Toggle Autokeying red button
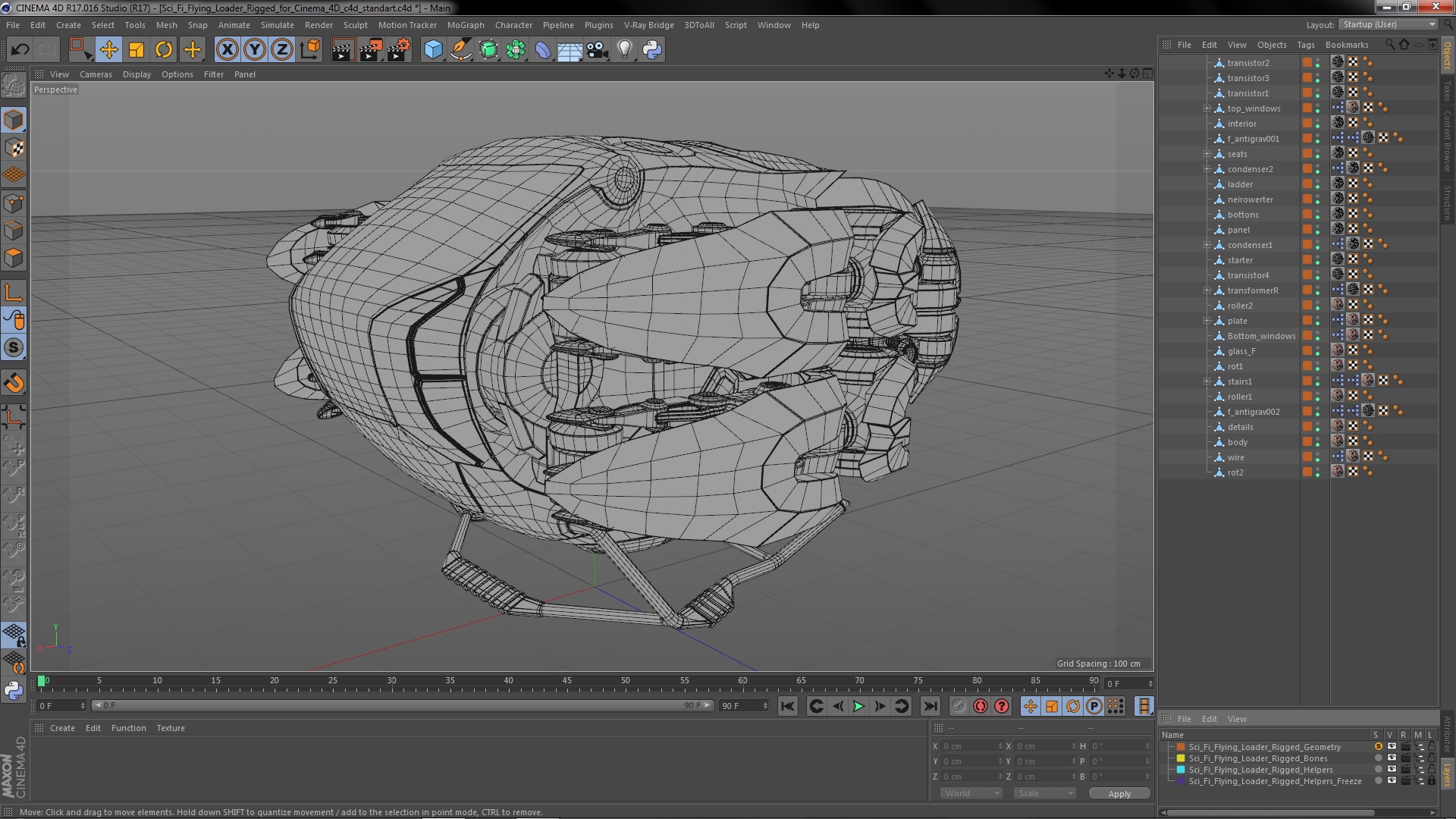Screen dimensions: 1456x819 [981, 706]
